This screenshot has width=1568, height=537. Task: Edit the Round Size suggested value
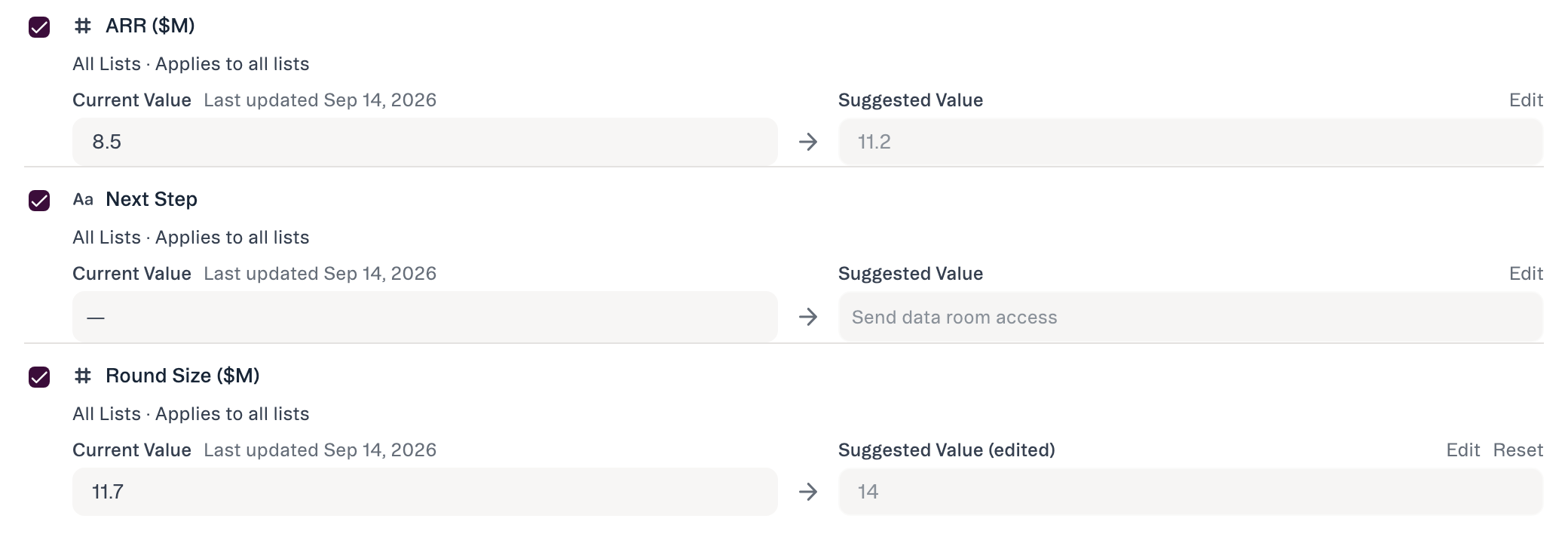point(1462,450)
